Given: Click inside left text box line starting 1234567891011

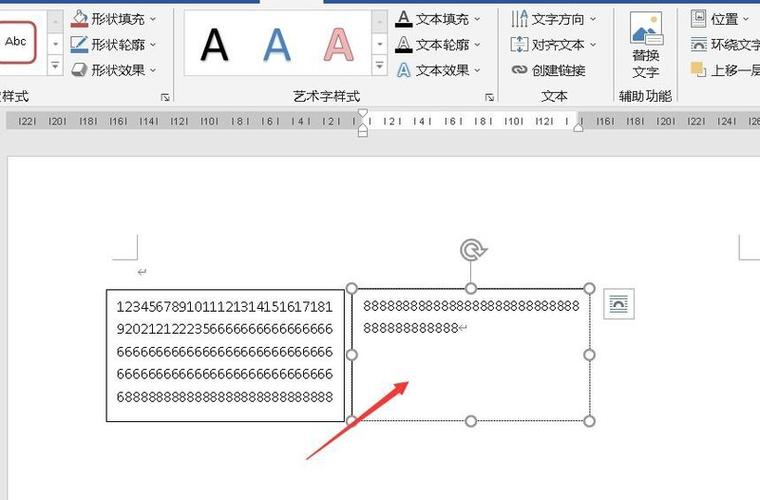Looking at the screenshot, I should [224, 307].
